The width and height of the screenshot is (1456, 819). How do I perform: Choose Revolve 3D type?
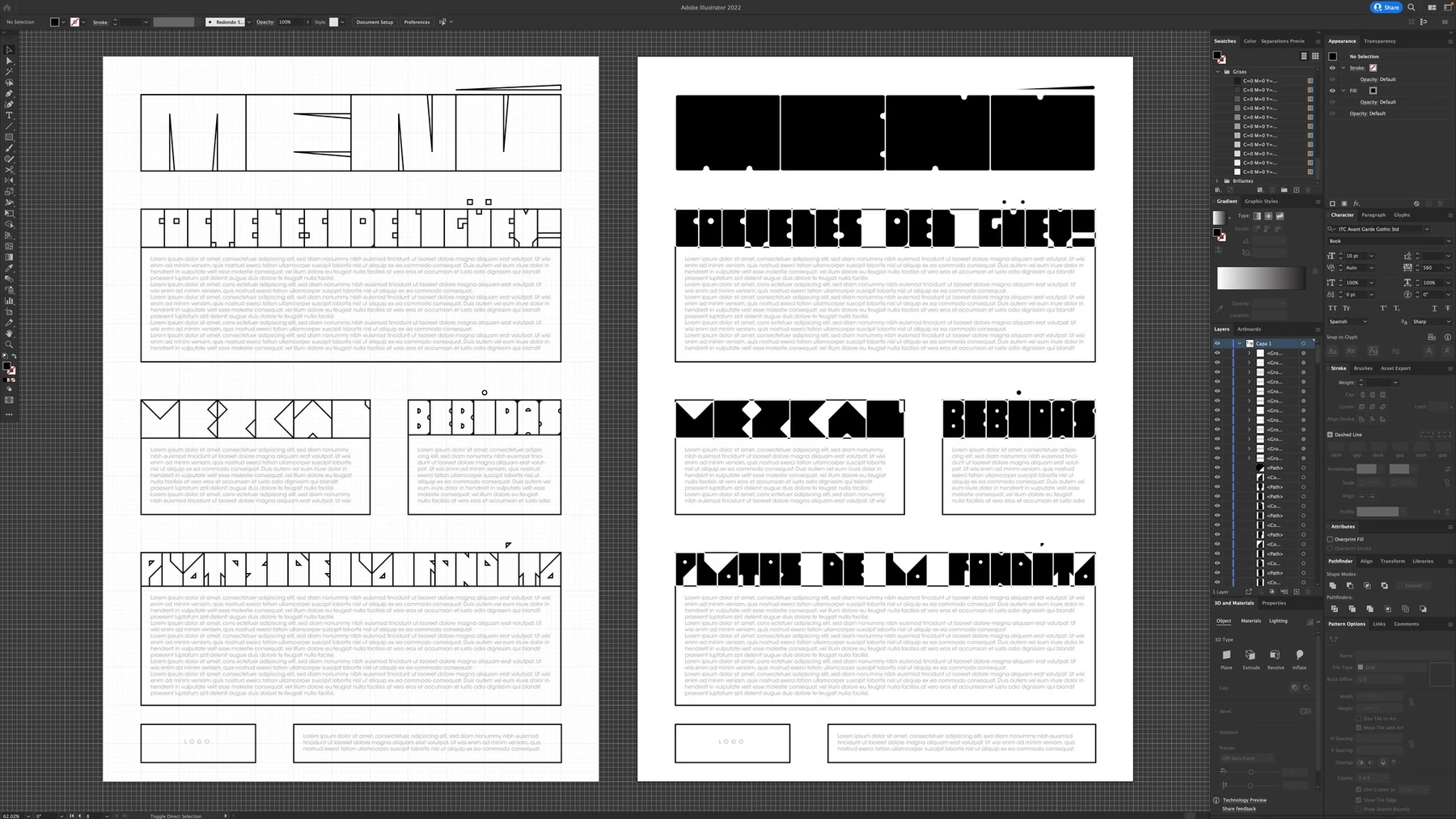point(1275,655)
